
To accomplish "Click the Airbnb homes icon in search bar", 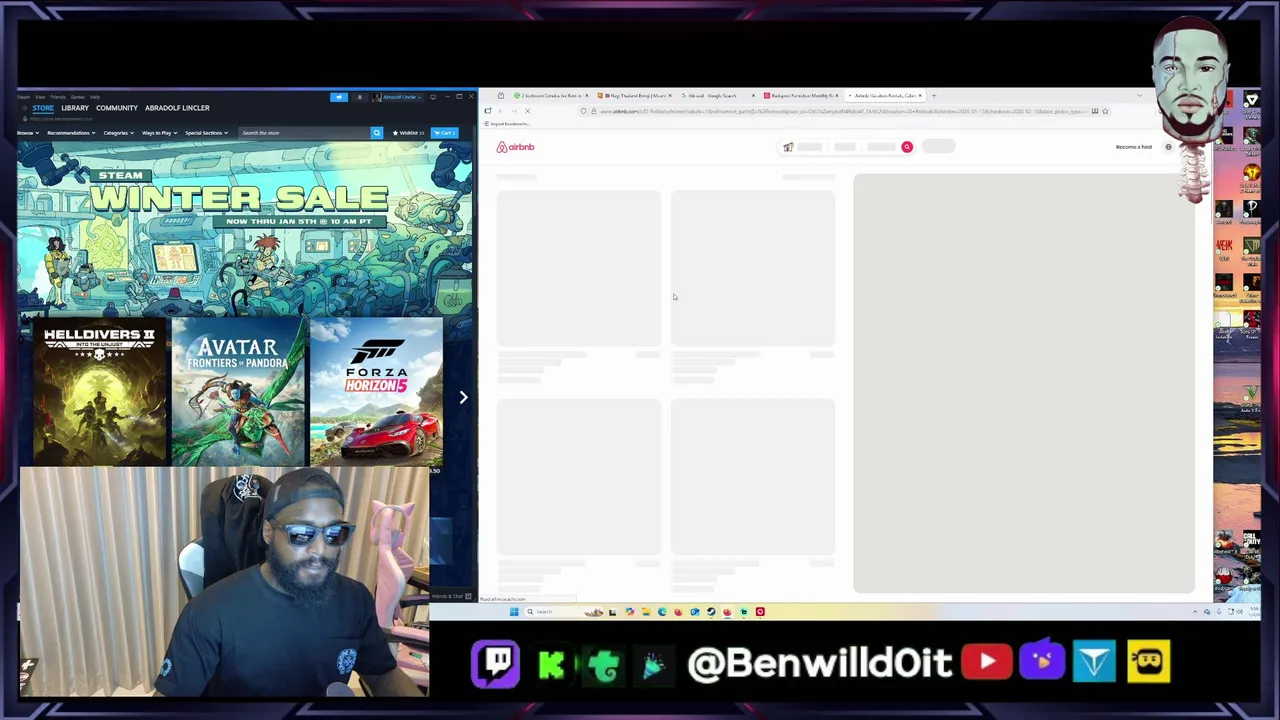I will tap(788, 147).
